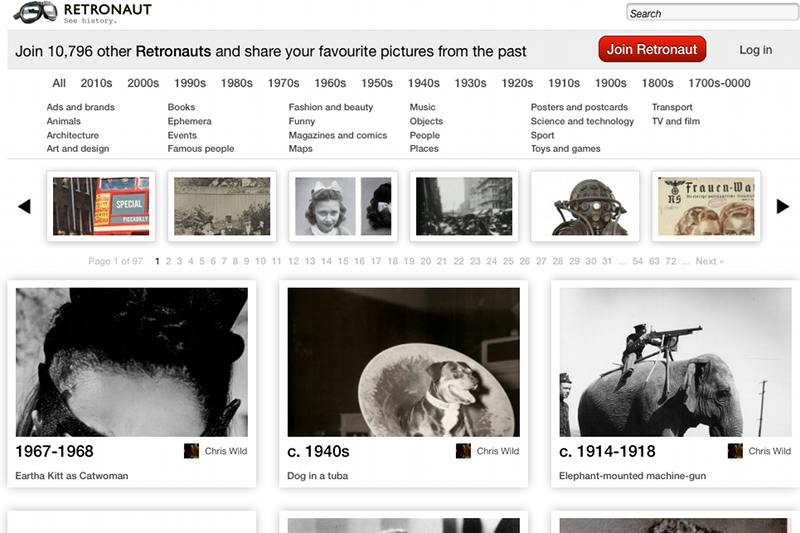The height and width of the screenshot is (533, 800).
Task: Jump to page 31 of results
Action: [x=607, y=261]
